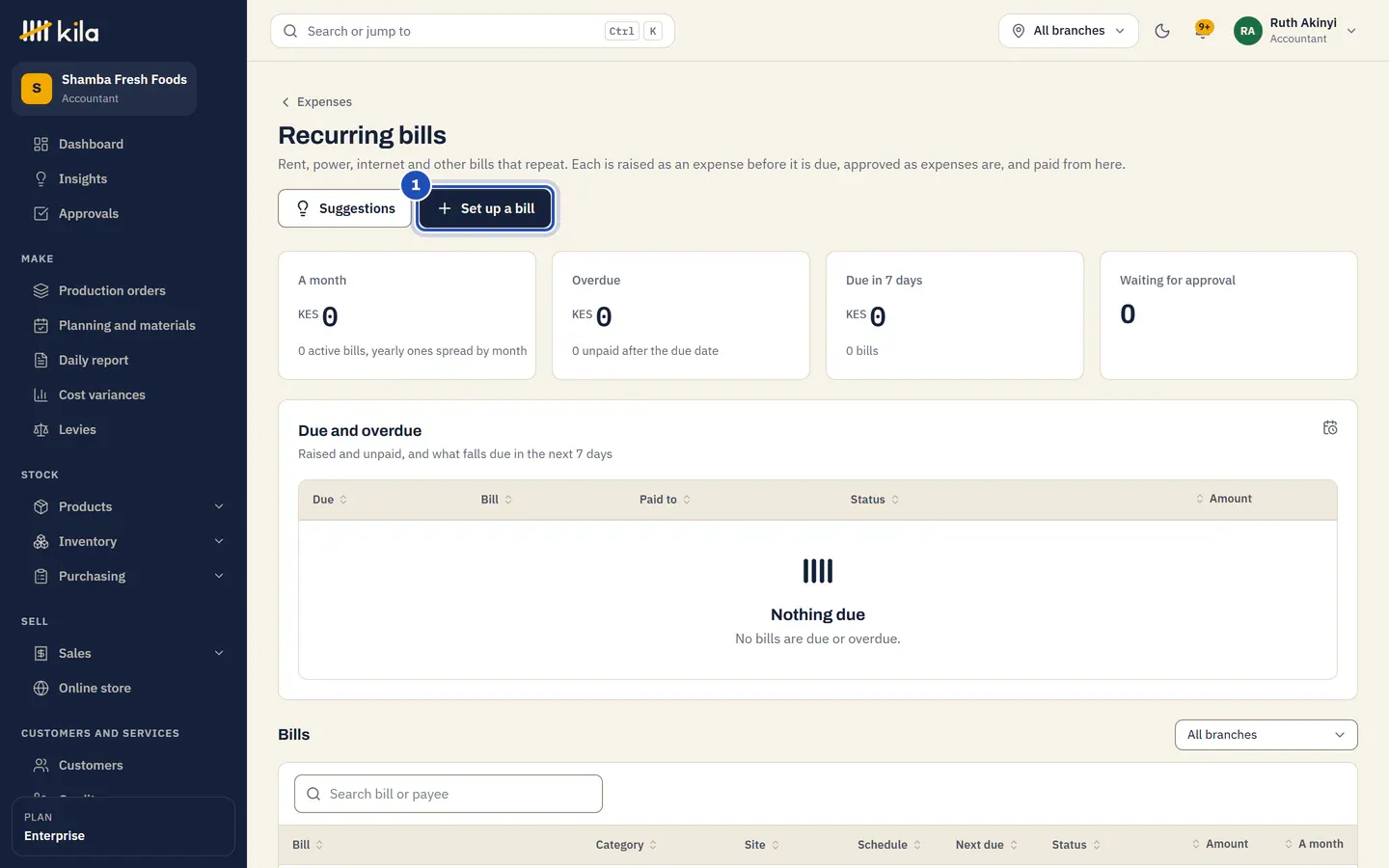This screenshot has height=868, width=1389.
Task: Click the Insights lightbulb icon
Action: pos(41,179)
